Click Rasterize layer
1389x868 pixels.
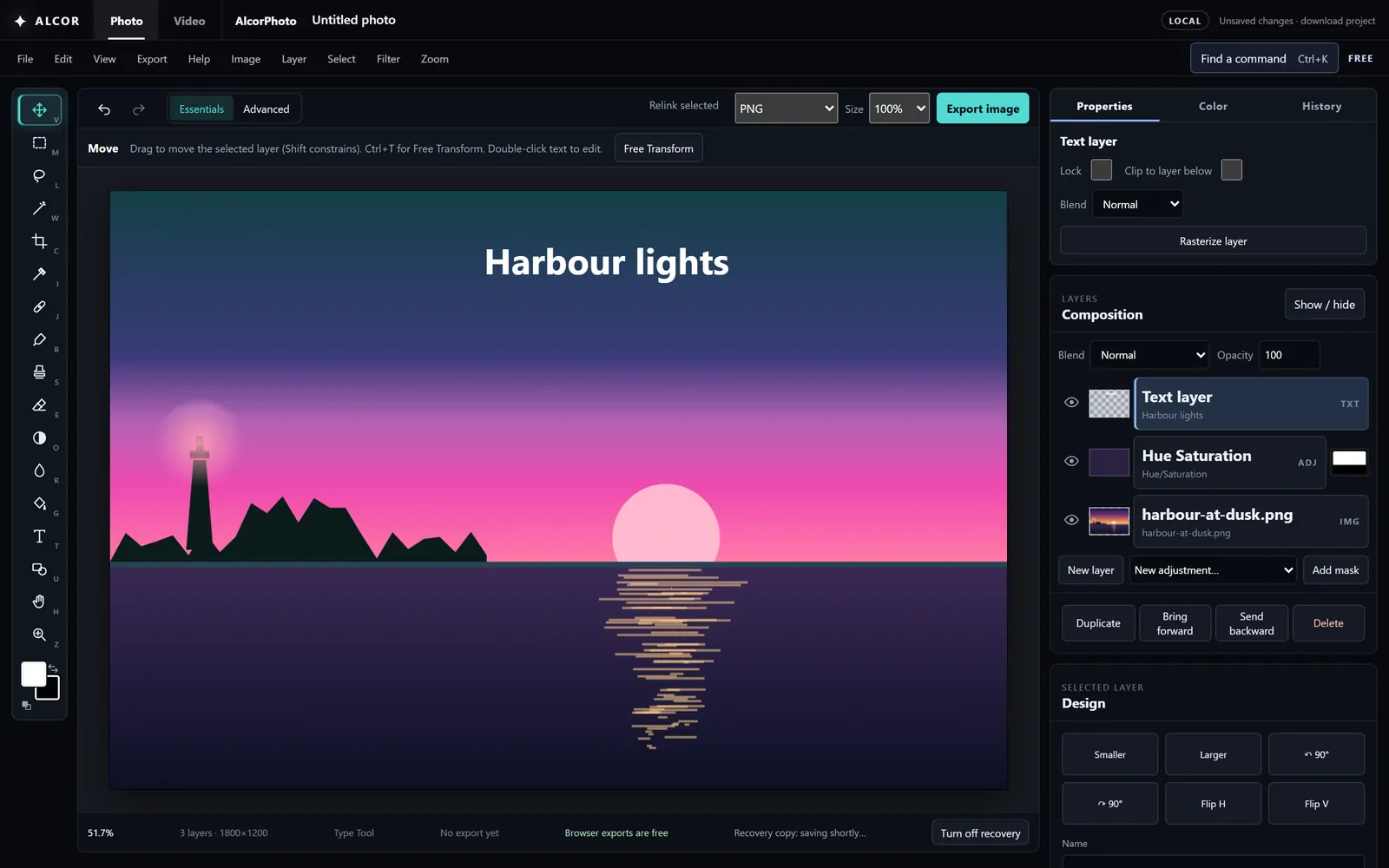(1213, 241)
